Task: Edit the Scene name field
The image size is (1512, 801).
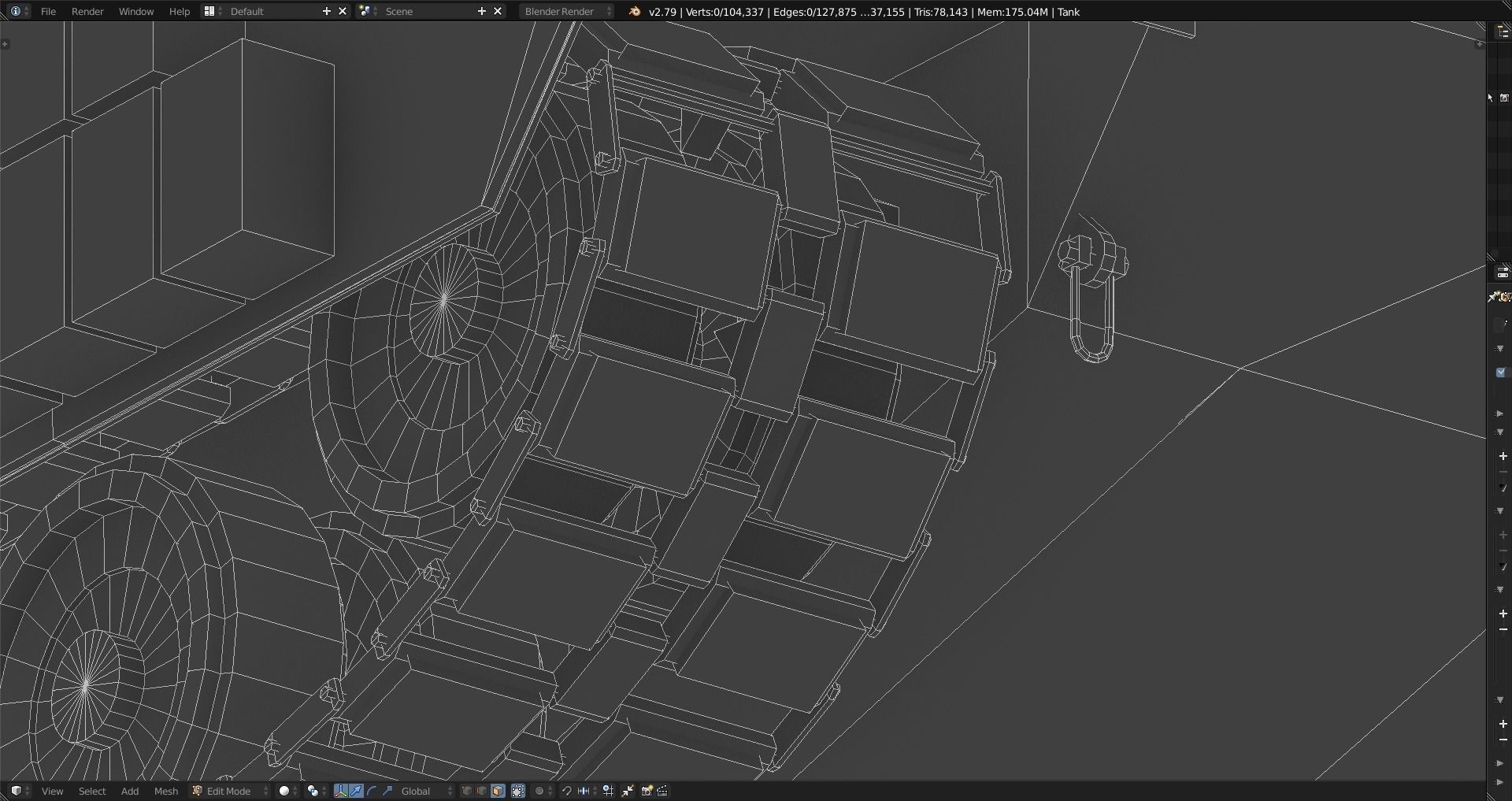Action: point(428,11)
